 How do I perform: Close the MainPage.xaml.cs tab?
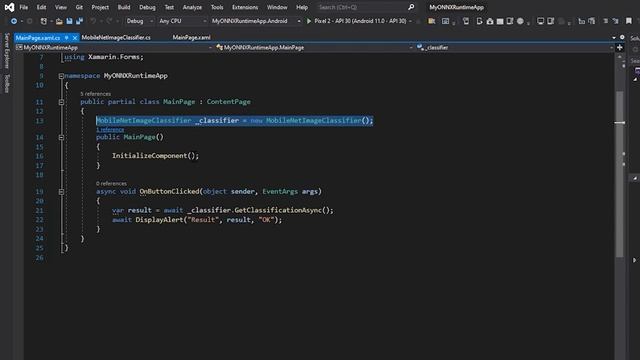coord(75,38)
